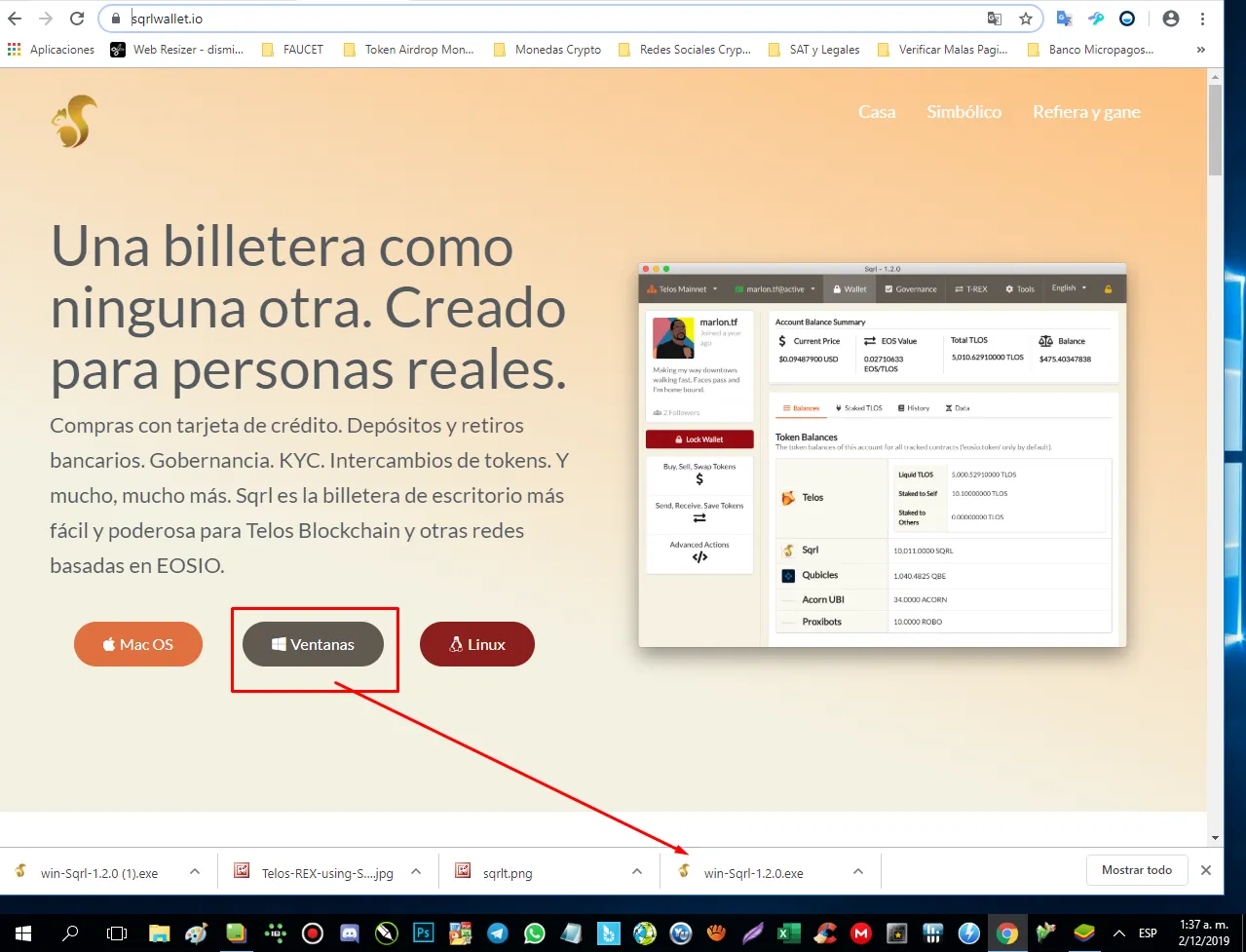Change the ESP keyboard language indicator

coord(1148,933)
